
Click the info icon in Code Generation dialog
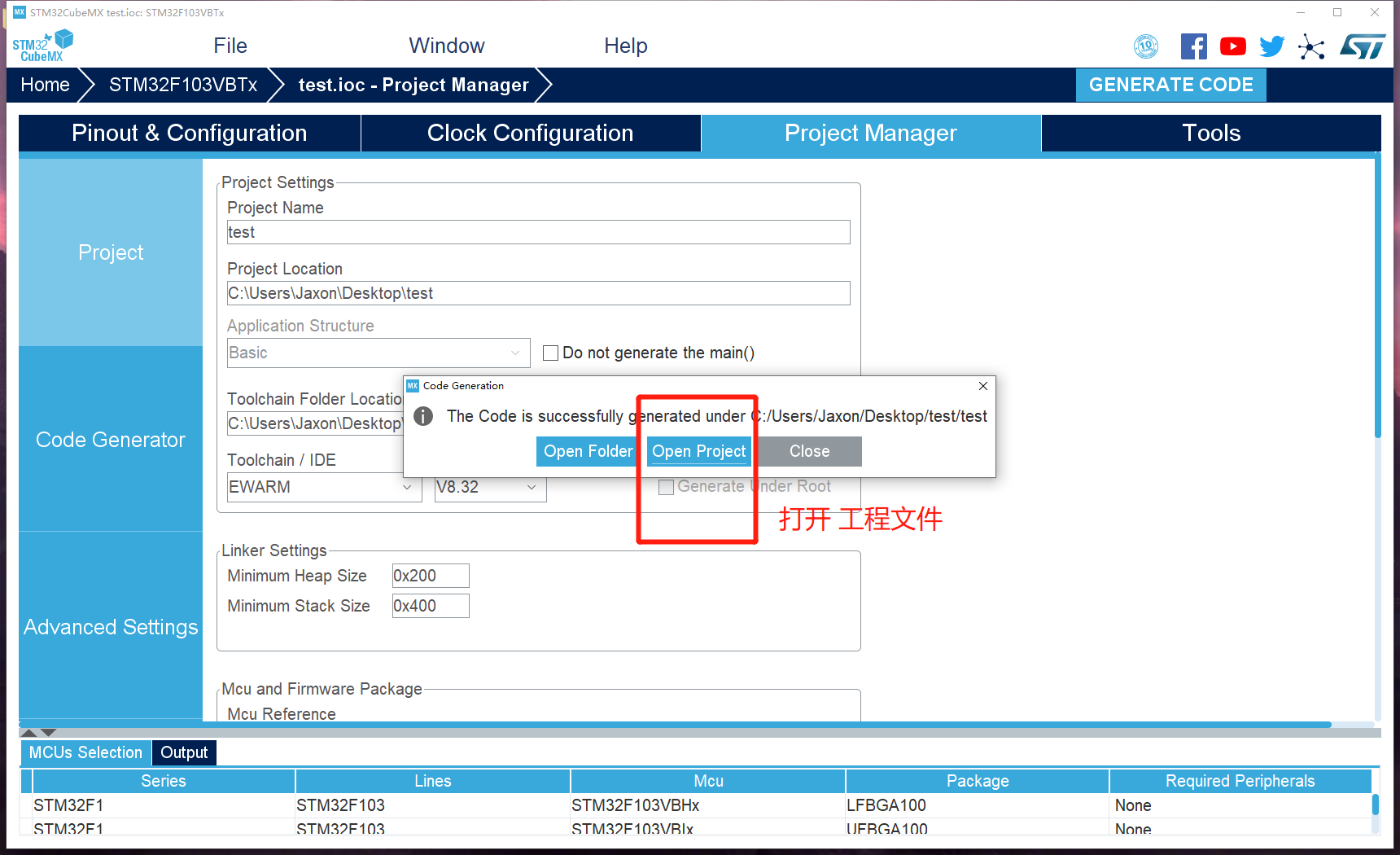click(423, 416)
